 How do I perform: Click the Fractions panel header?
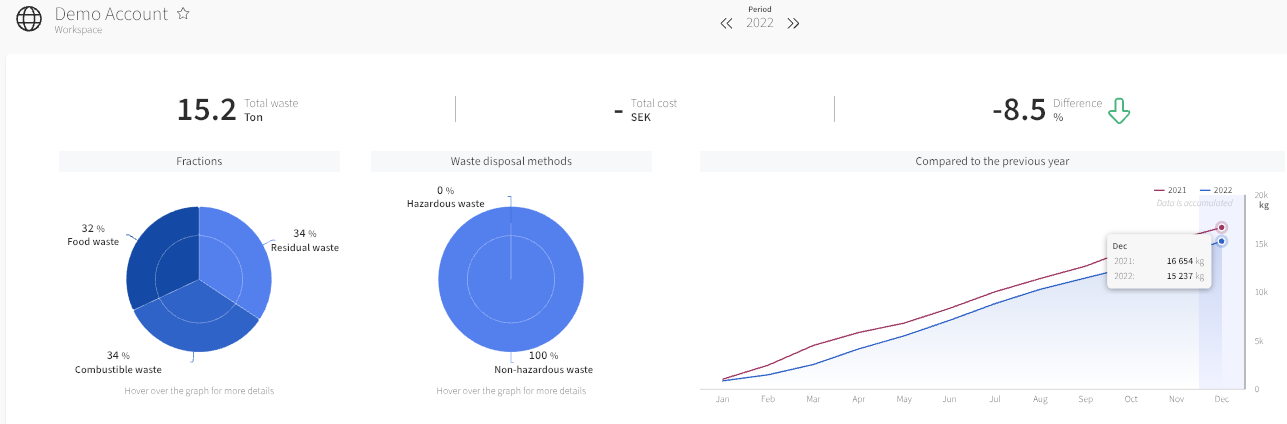tap(199, 161)
